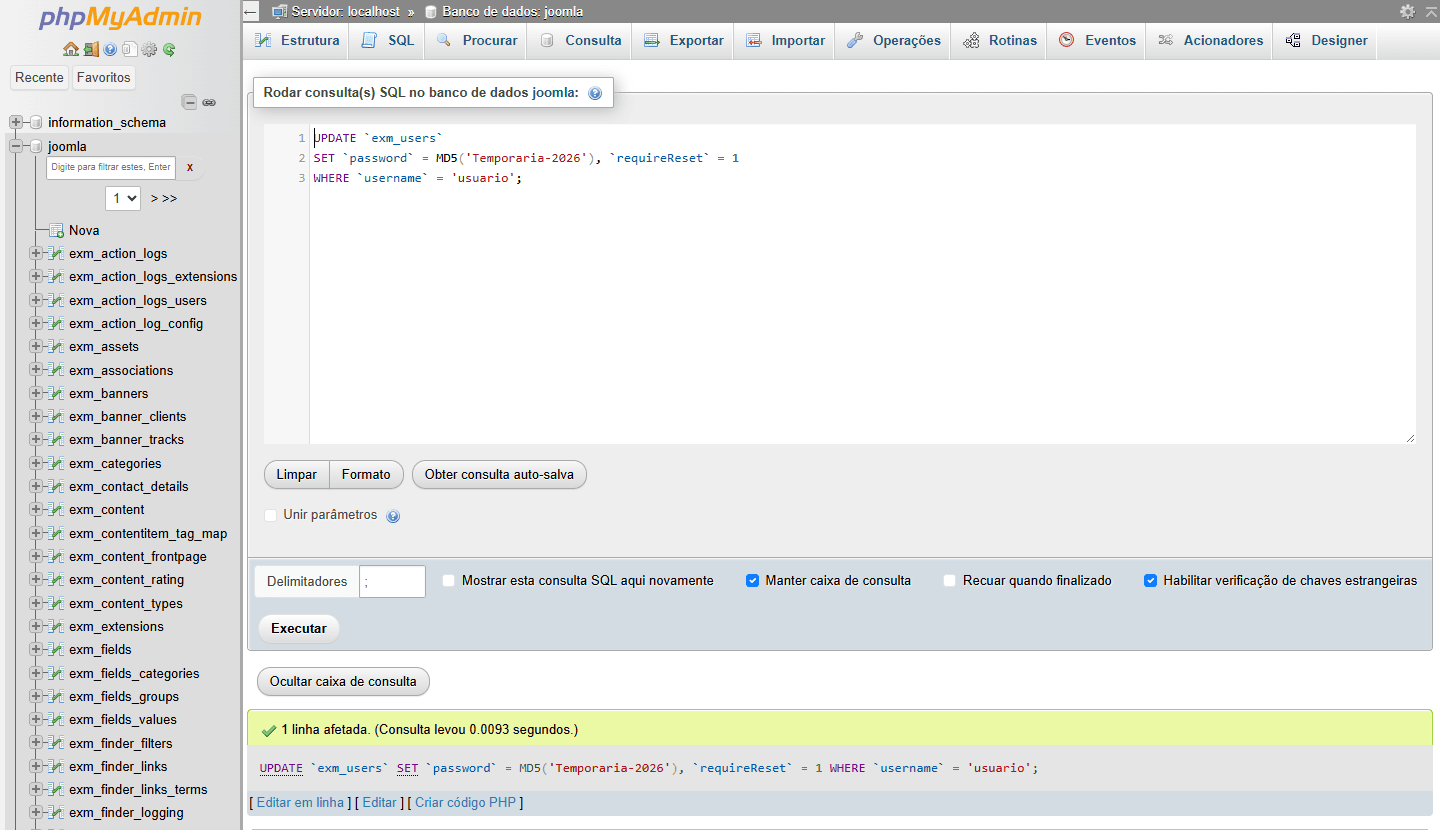Viewport: 1440px width, 830px height.
Task: Run the query with Executar button
Action: (x=299, y=628)
